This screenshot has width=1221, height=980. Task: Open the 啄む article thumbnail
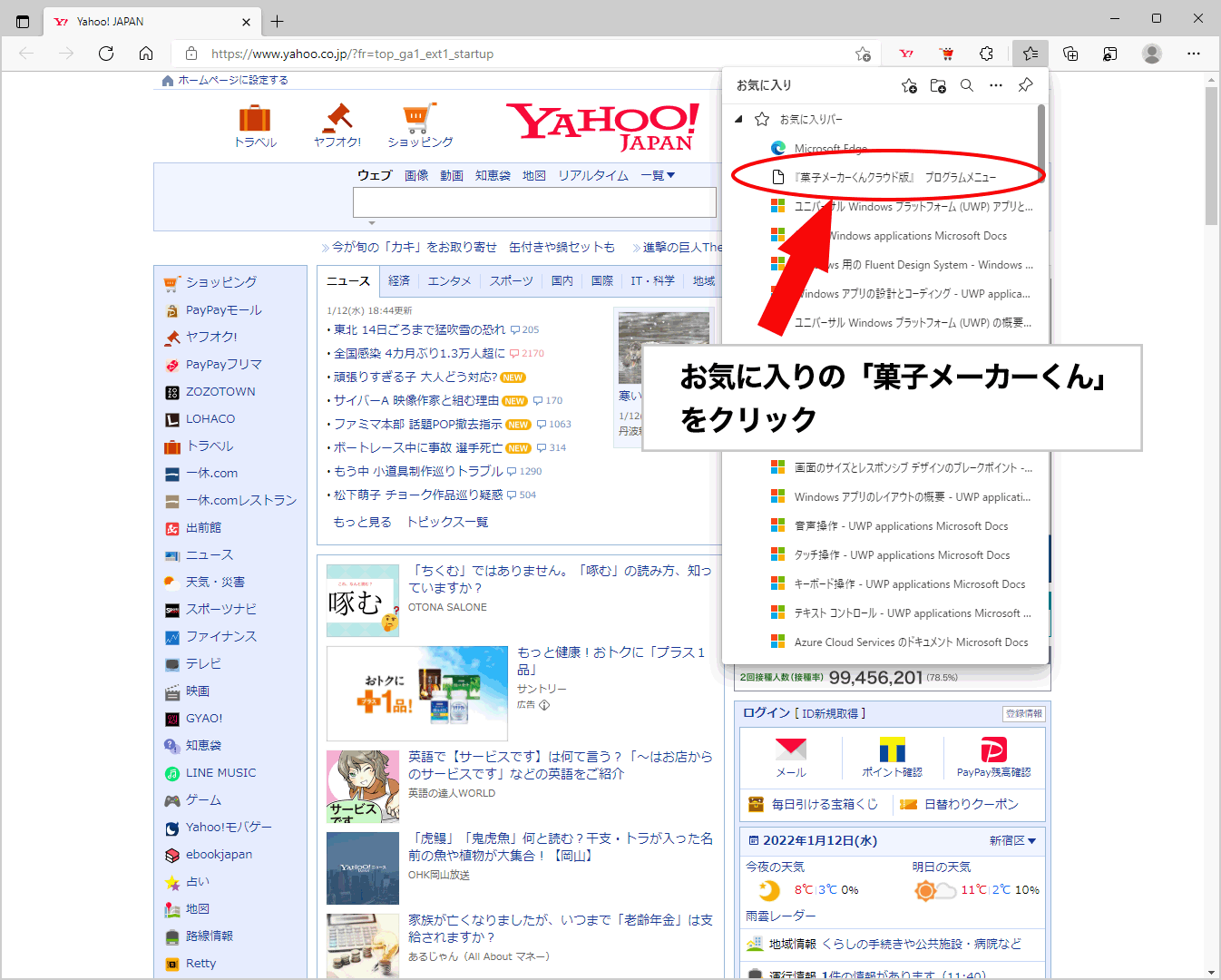click(x=363, y=601)
